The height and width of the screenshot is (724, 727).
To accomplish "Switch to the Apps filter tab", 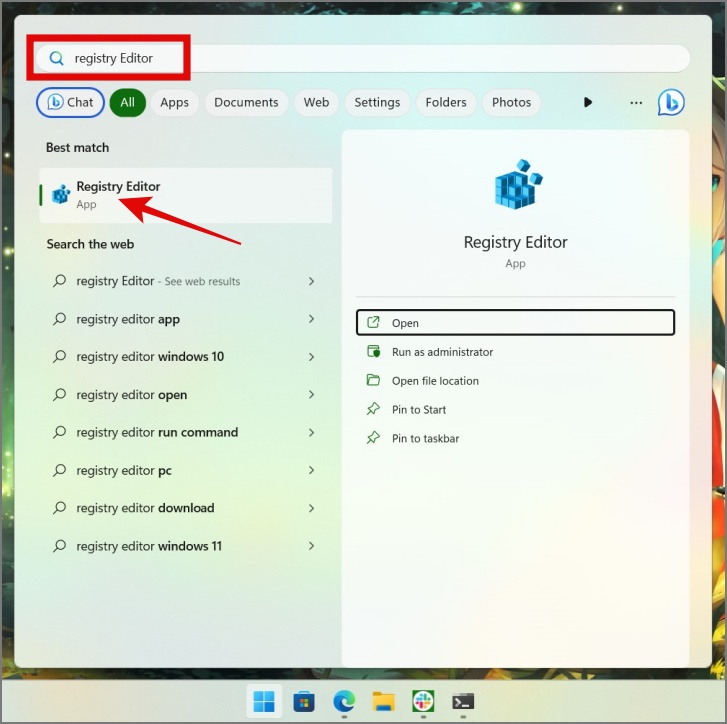I will pos(174,102).
